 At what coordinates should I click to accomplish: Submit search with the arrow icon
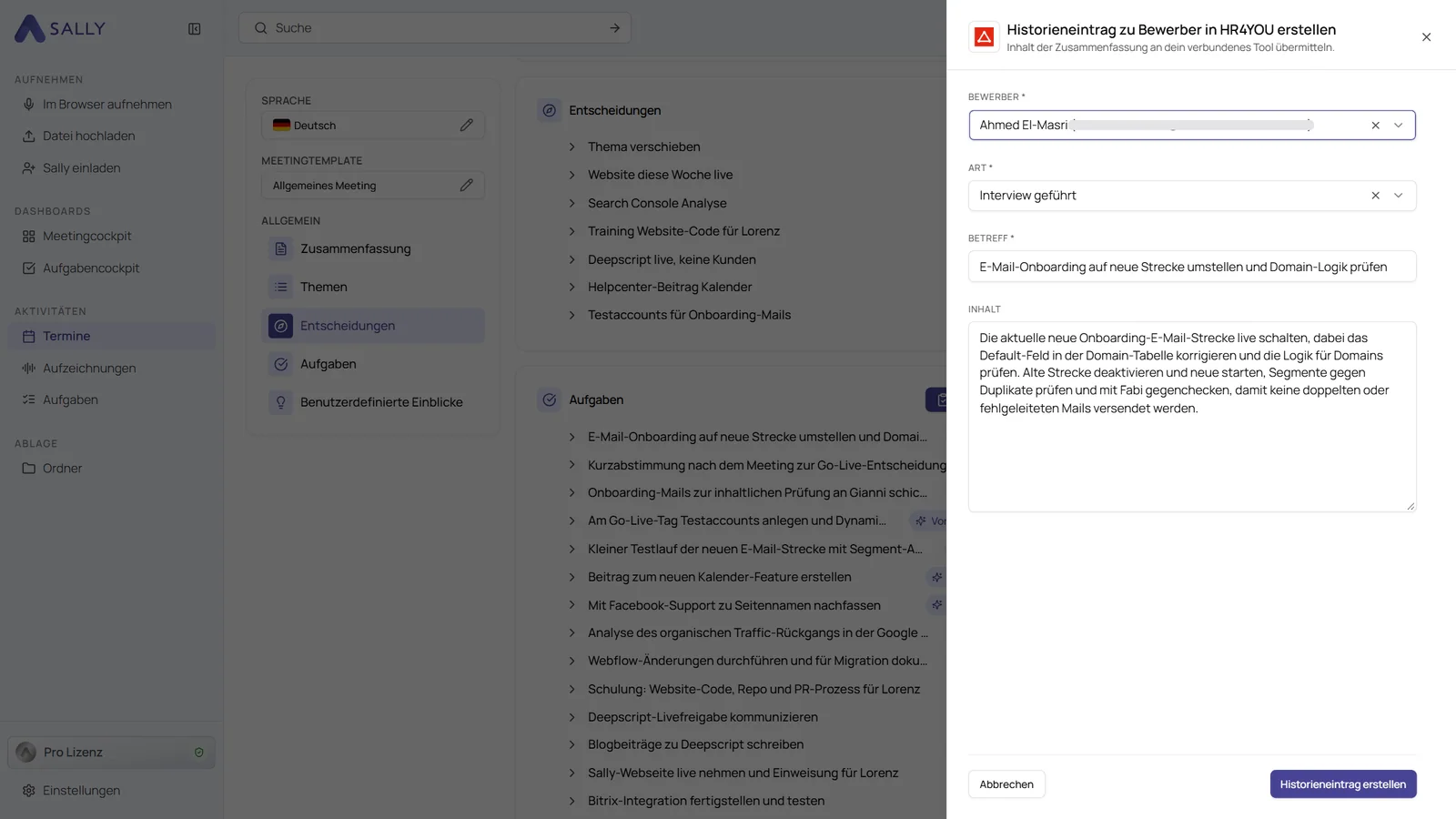pos(615,28)
